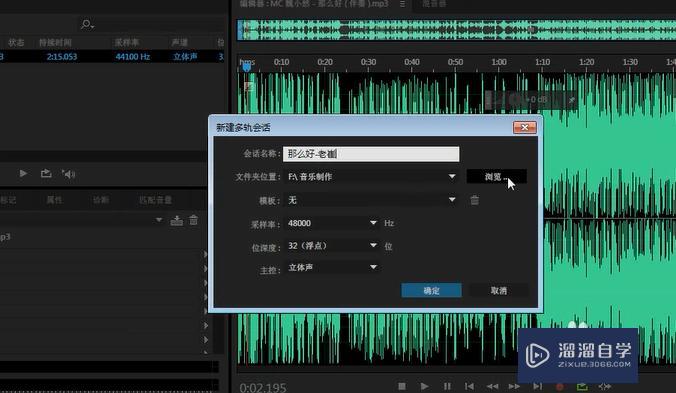Click the 1:00 mark on the time ruler

[x=499, y=62]
